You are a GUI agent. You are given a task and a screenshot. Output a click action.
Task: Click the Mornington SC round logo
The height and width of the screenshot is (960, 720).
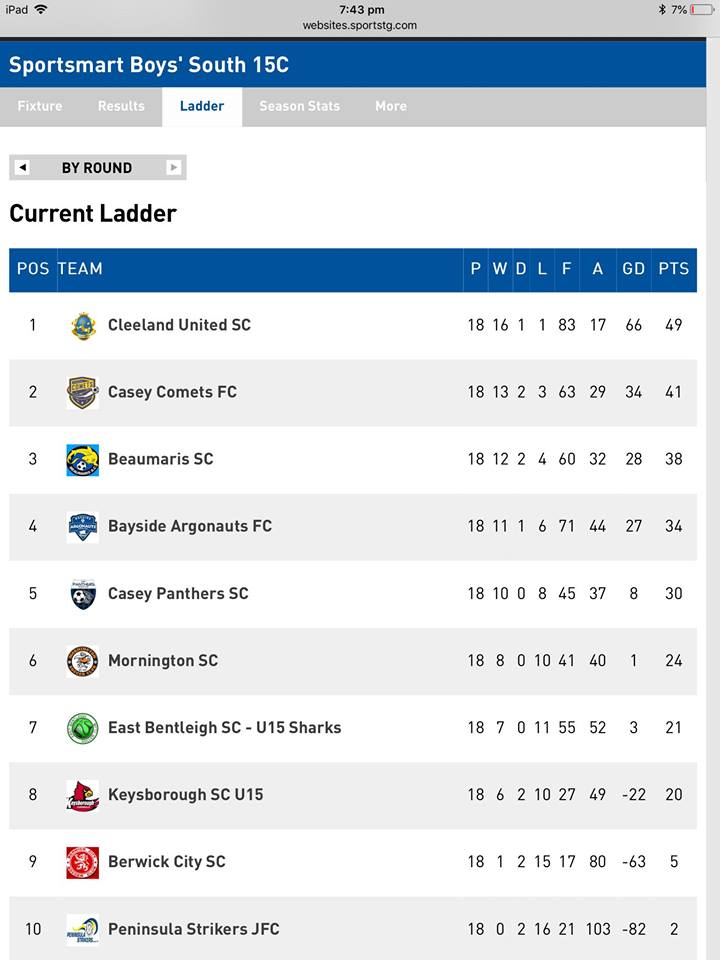pyautogui.click(x=83, y=661)
